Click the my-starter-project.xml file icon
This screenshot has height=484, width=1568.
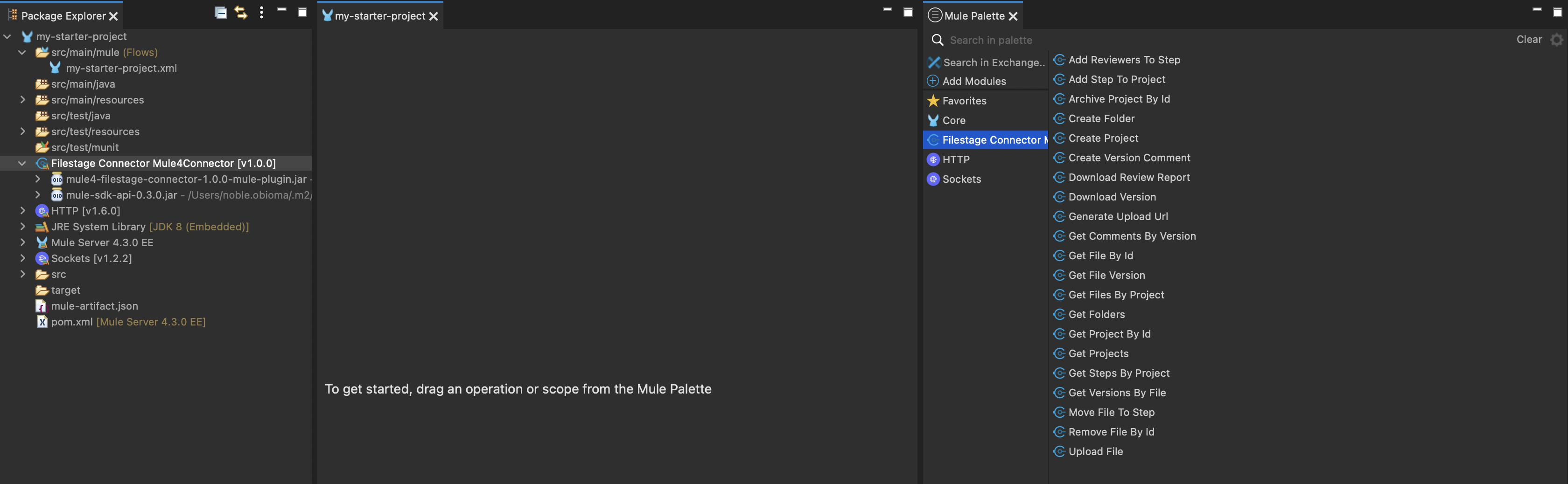point(56,68)
